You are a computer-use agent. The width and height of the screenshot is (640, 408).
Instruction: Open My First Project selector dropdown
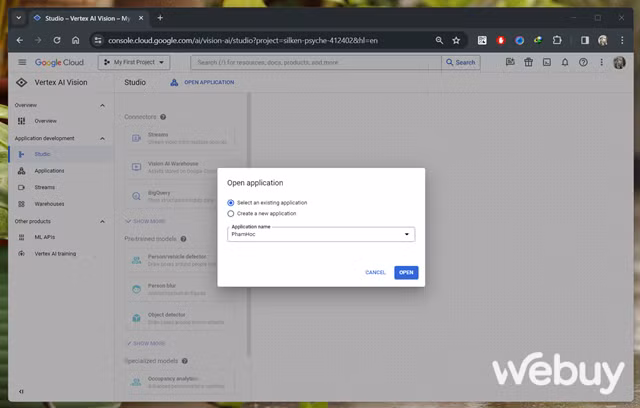click(x=134, y=62)
